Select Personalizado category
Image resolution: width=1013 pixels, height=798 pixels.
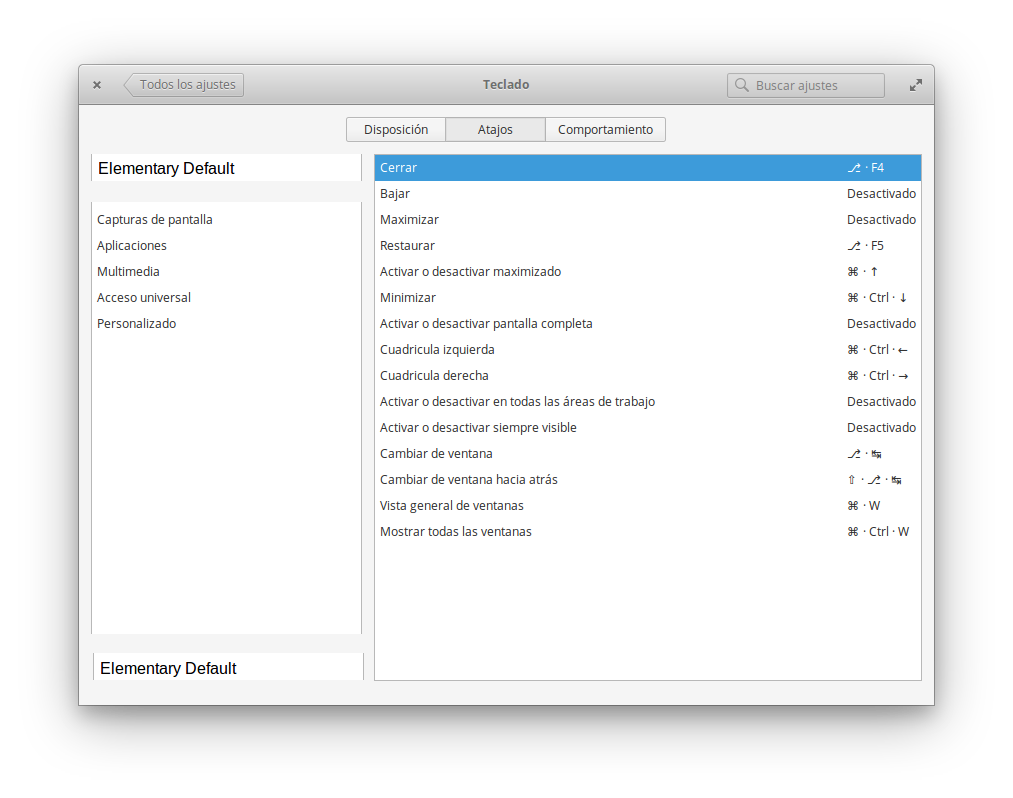pyautogui.click(x=227, y=324)
